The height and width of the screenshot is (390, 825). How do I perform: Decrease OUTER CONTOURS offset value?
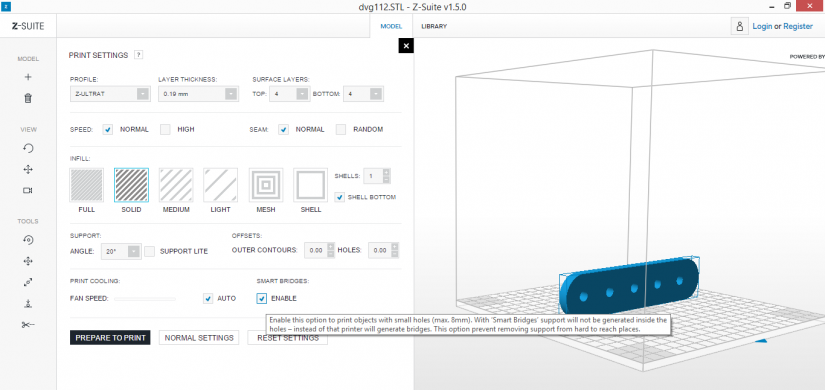(x=330, y=254)
